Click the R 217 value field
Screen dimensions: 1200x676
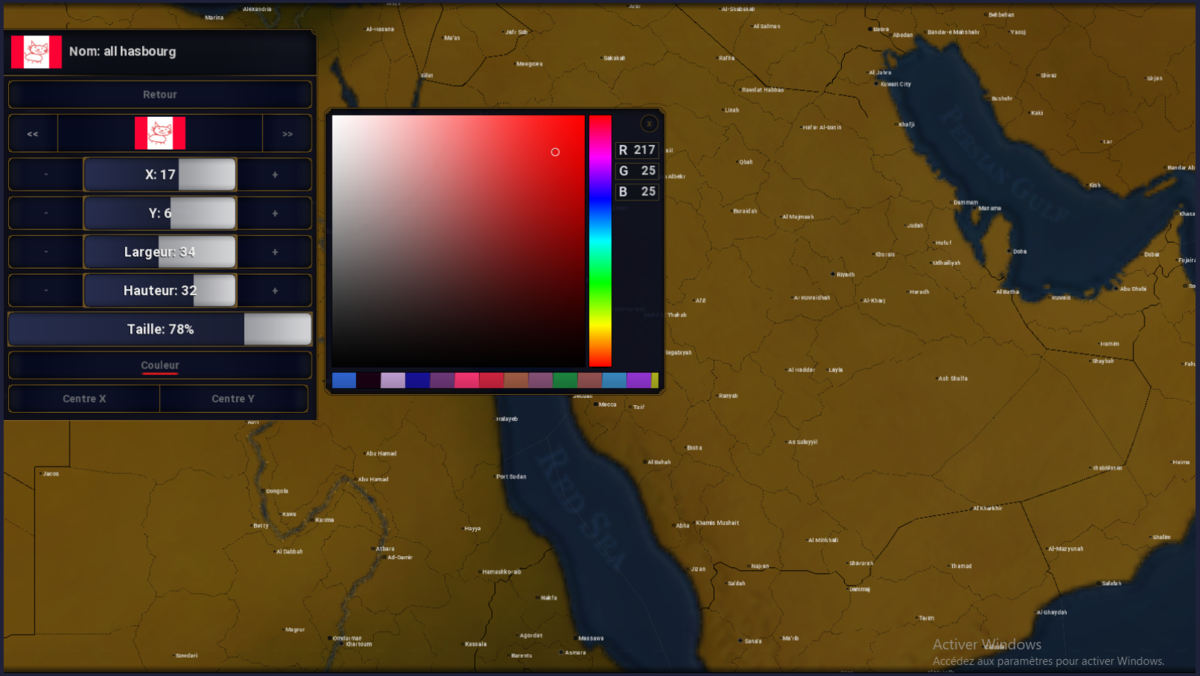tap(637, 150)
